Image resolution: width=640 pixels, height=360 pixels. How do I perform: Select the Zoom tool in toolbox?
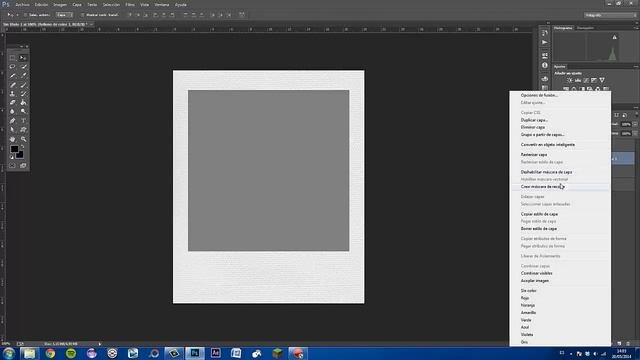[x=23, y=139]
